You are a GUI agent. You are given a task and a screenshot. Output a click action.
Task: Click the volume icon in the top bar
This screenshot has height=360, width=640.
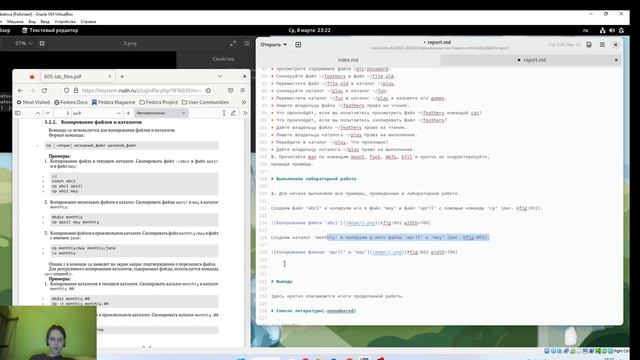[612, 30]
